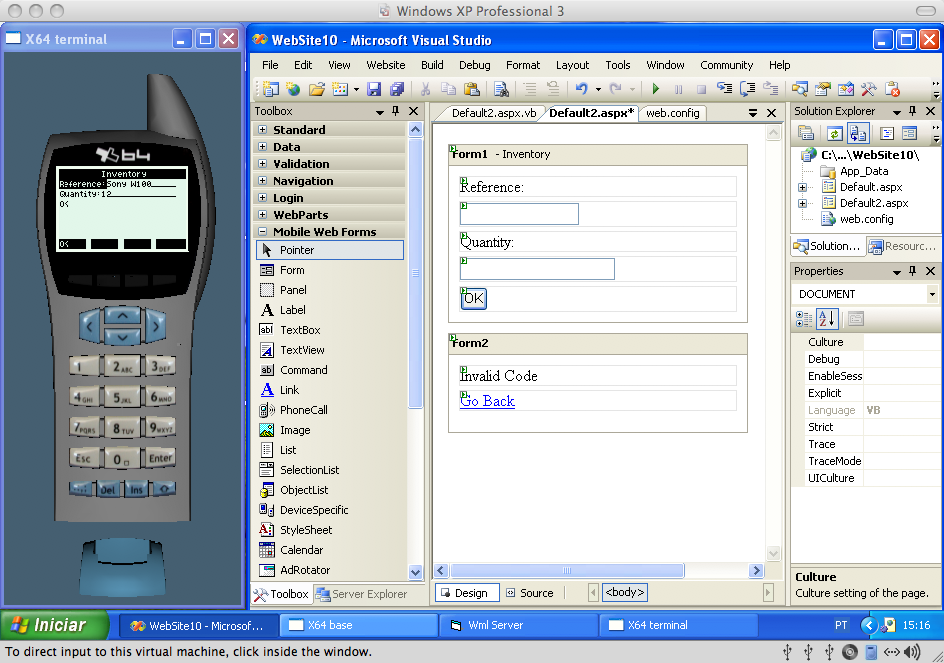Image resolution: width=944 pixels, height=663 pixels.
Task: Click the Open File folder icon
Action: 317,89
